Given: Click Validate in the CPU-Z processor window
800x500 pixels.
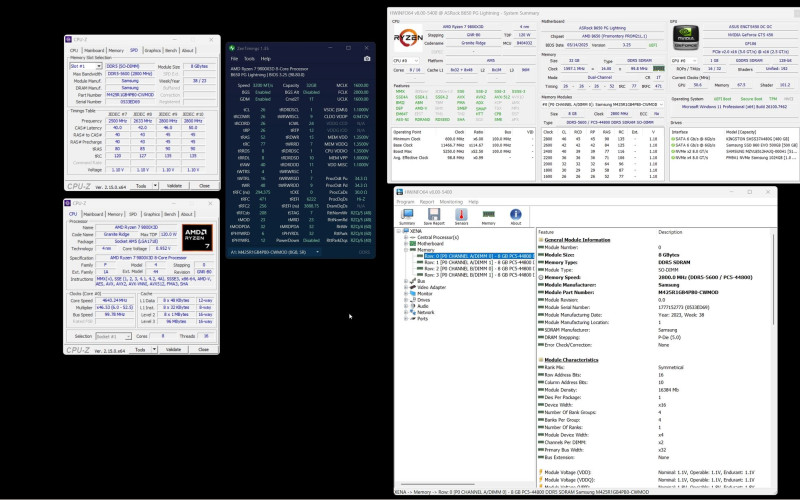Looking at the screenshot, I should coord(173,349).
